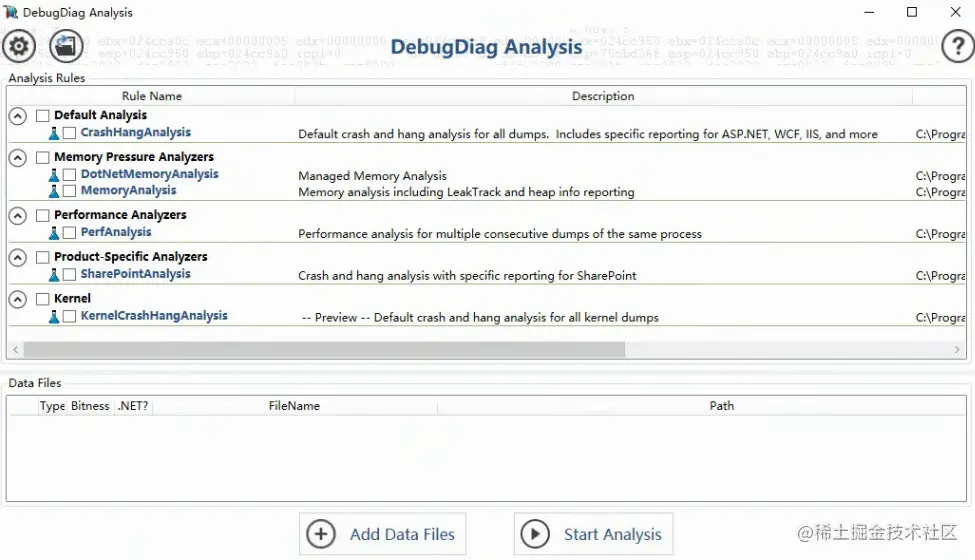Check the Kernel group checkbox
This screenshot has width=975, height=560.
[42, 299]
